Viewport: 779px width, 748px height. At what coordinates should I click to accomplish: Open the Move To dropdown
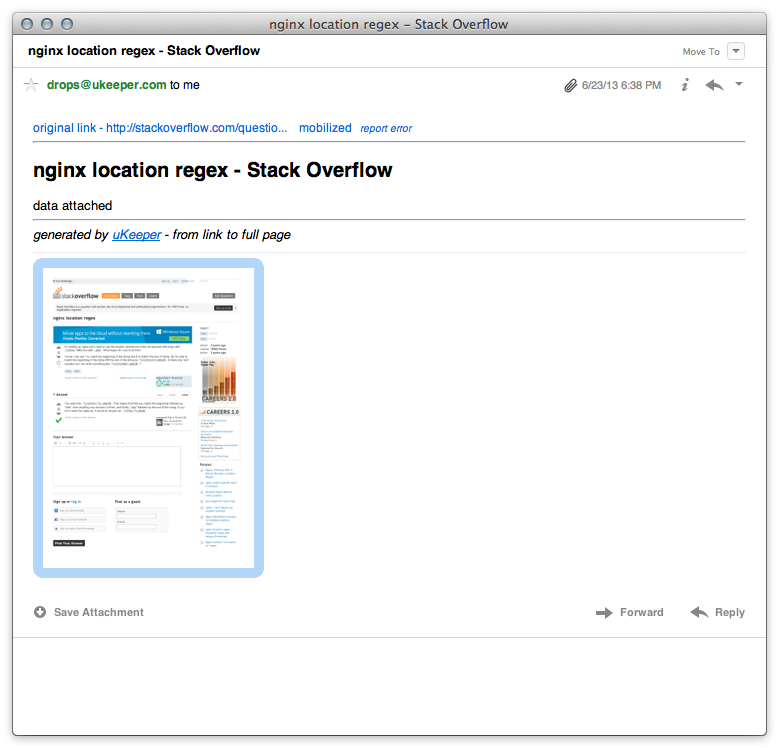point(736,51)
